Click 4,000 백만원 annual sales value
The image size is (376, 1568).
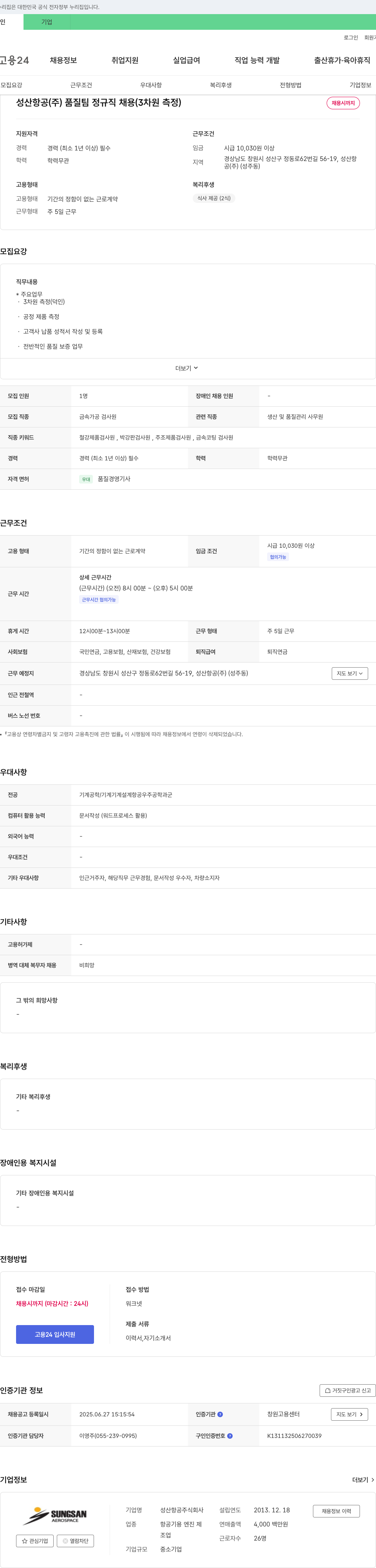click(x=271, y=1524)
